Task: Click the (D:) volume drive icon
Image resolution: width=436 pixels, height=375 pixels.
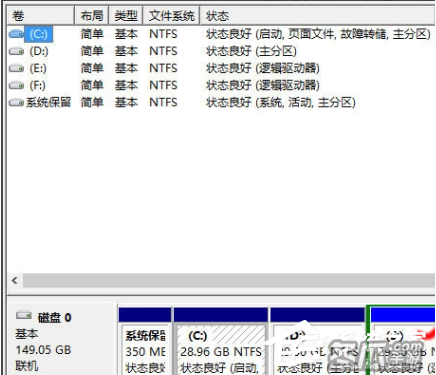Action: point(16,51)
